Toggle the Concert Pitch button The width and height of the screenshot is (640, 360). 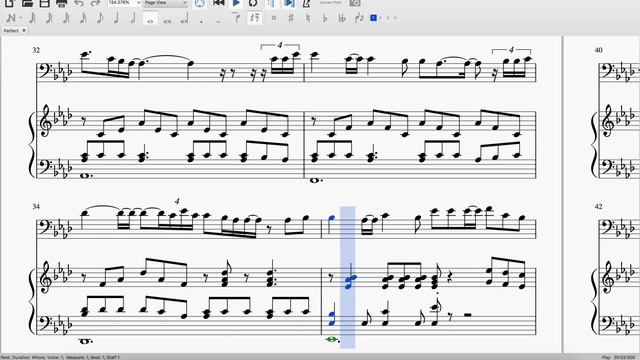click(x=331, y=2)
